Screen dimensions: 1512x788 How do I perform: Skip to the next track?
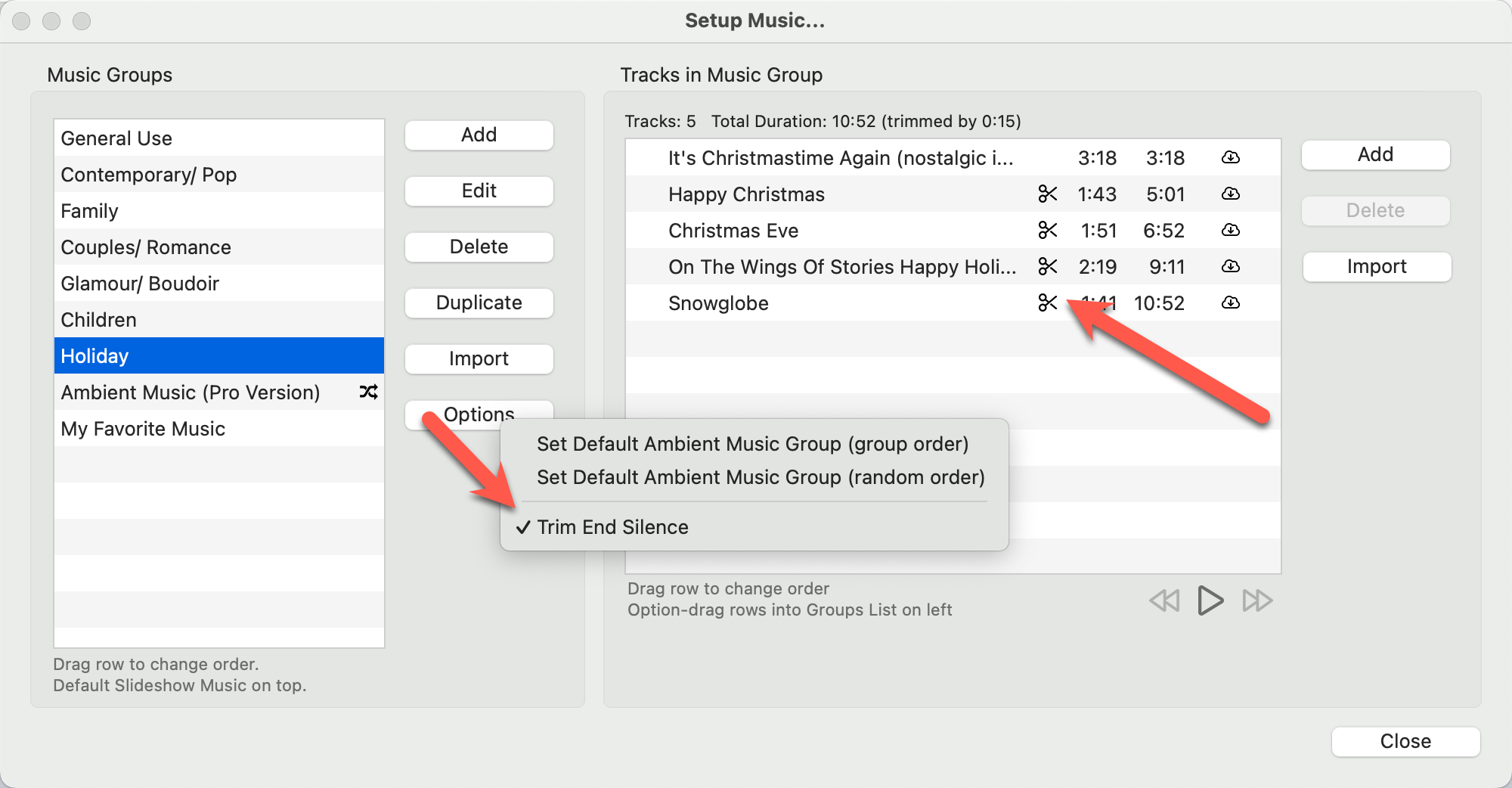[x=1257, y=601]
